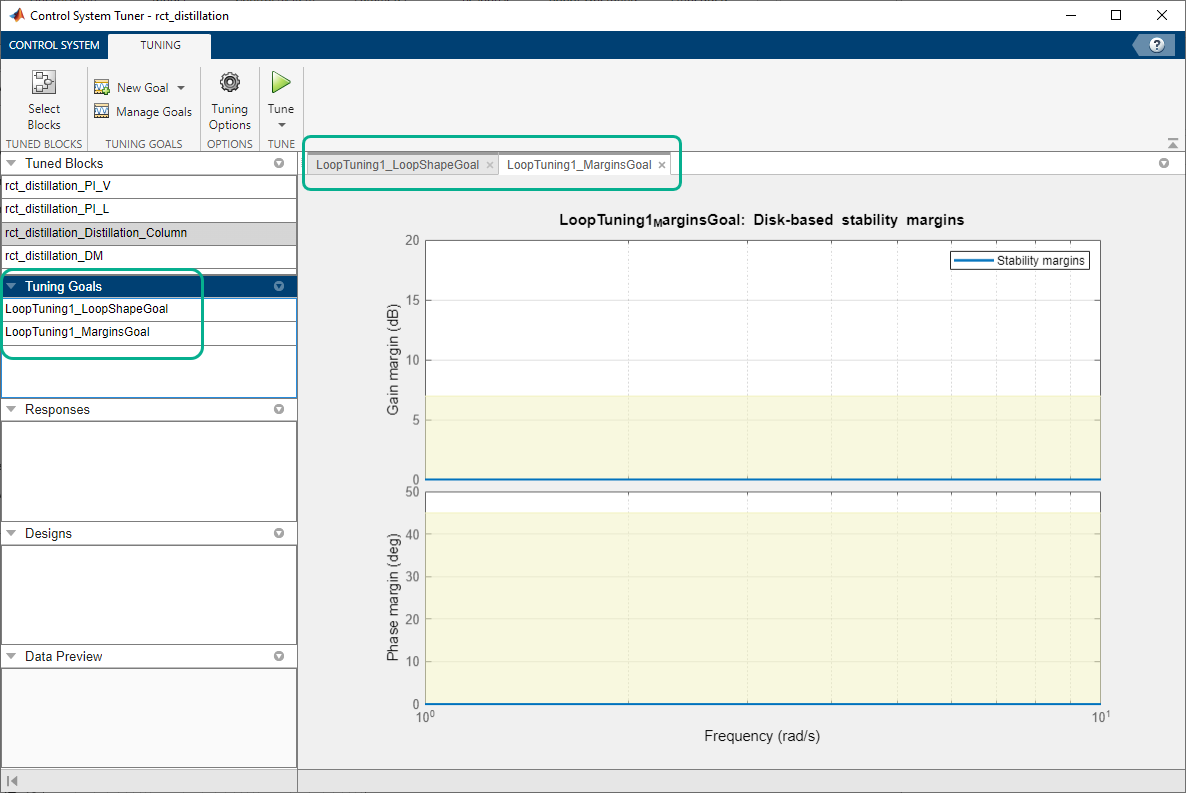1186x793 pixels.
Task: Collapse the Tuning Goals section
Action: click(11, 286)
